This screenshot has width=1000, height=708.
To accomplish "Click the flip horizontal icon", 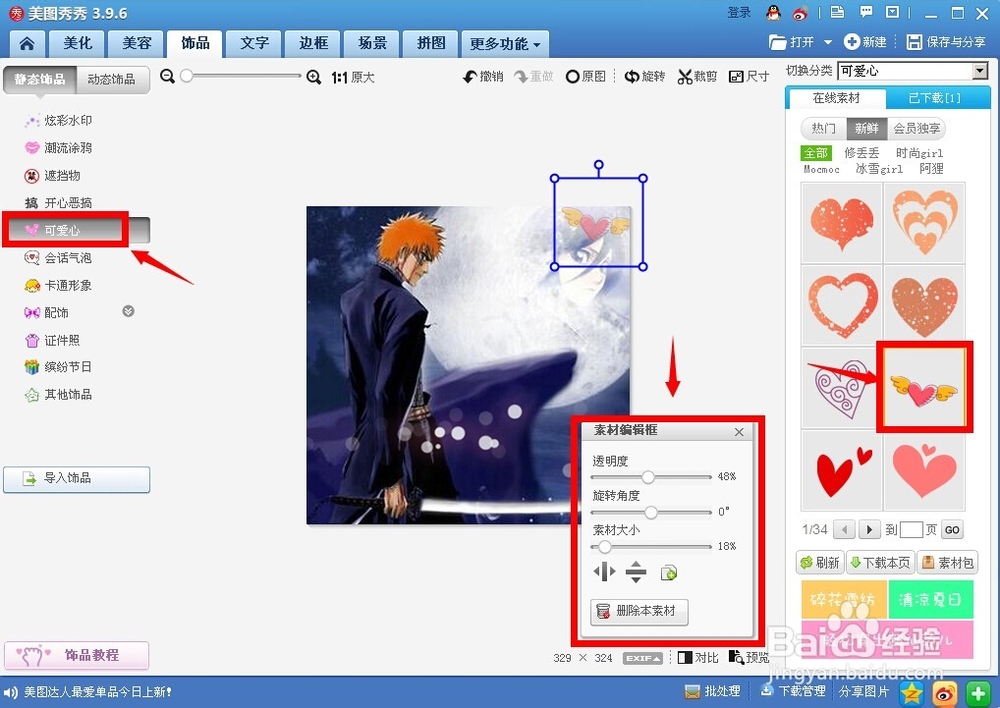I will [604, 572].
